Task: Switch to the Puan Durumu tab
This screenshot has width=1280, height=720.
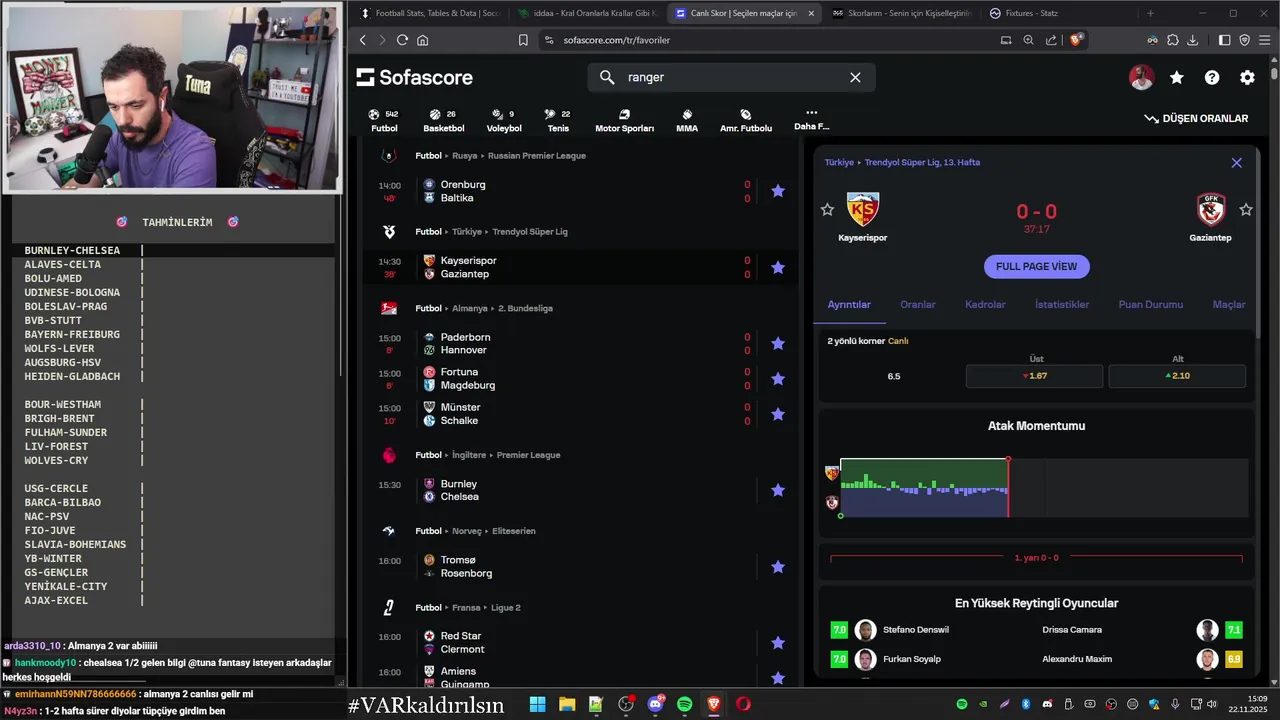Action: pos(1150,305)
